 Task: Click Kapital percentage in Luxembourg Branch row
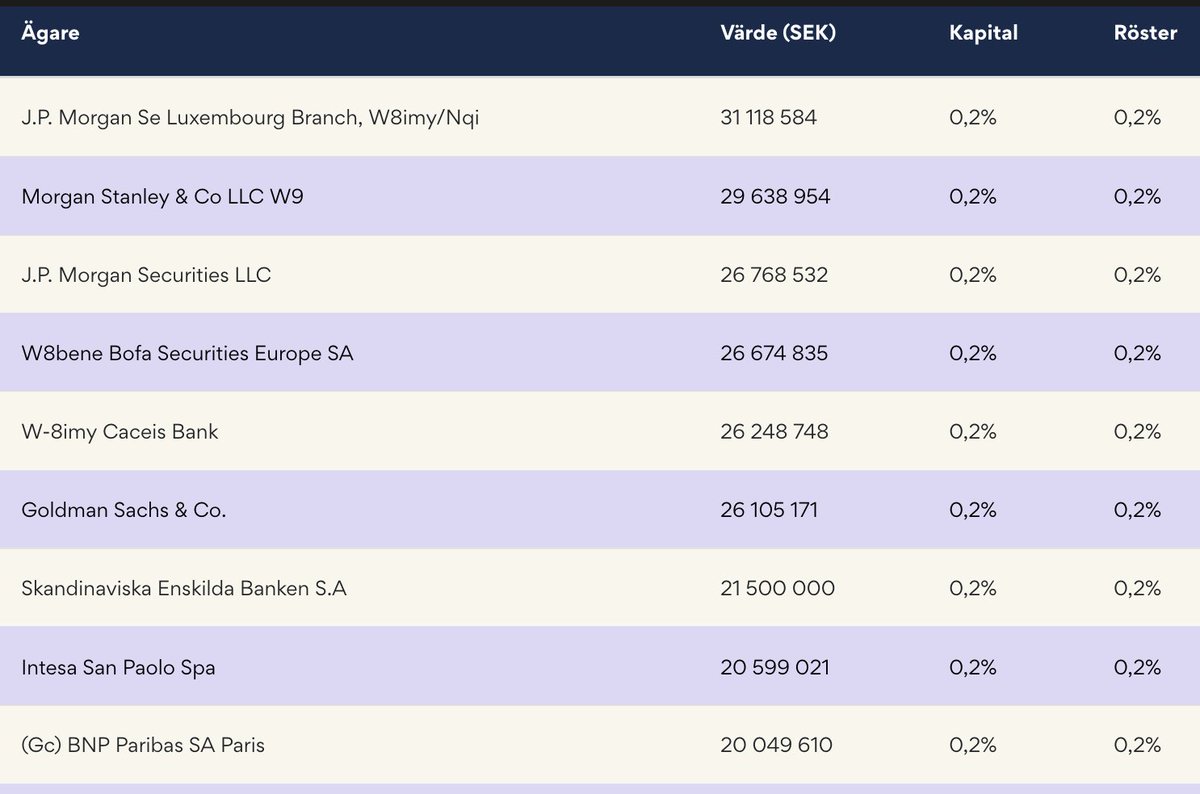point(973,118)
